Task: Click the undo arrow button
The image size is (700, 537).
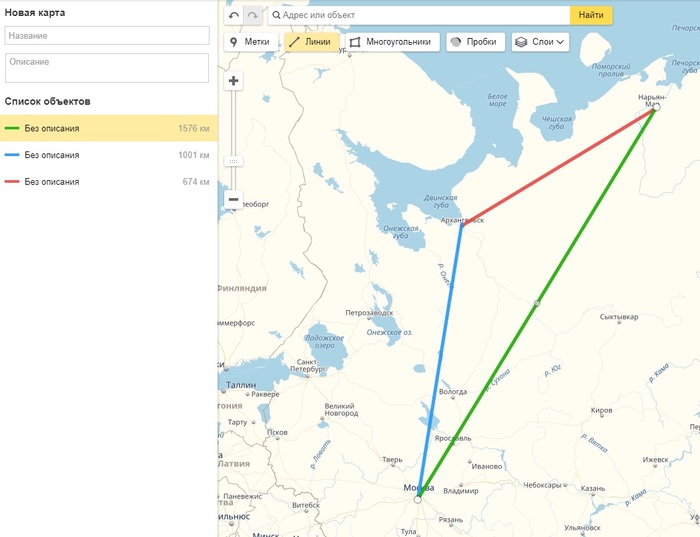Action: coord(234,15)
